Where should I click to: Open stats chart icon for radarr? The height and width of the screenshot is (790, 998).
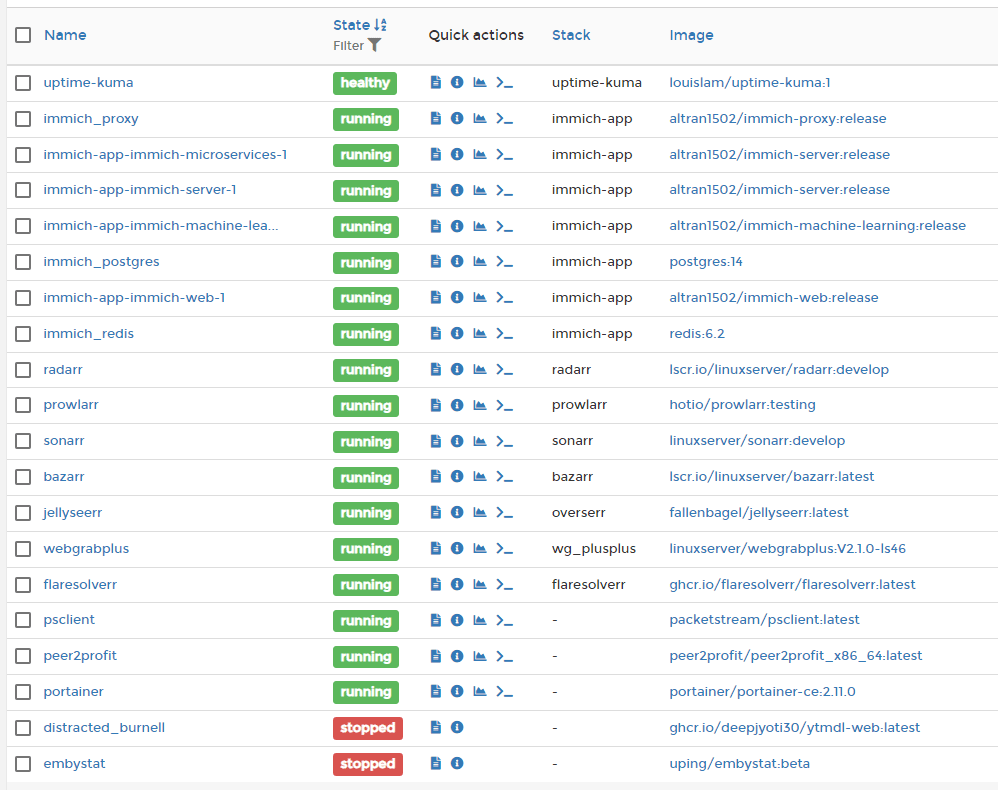tap(480, 369)
